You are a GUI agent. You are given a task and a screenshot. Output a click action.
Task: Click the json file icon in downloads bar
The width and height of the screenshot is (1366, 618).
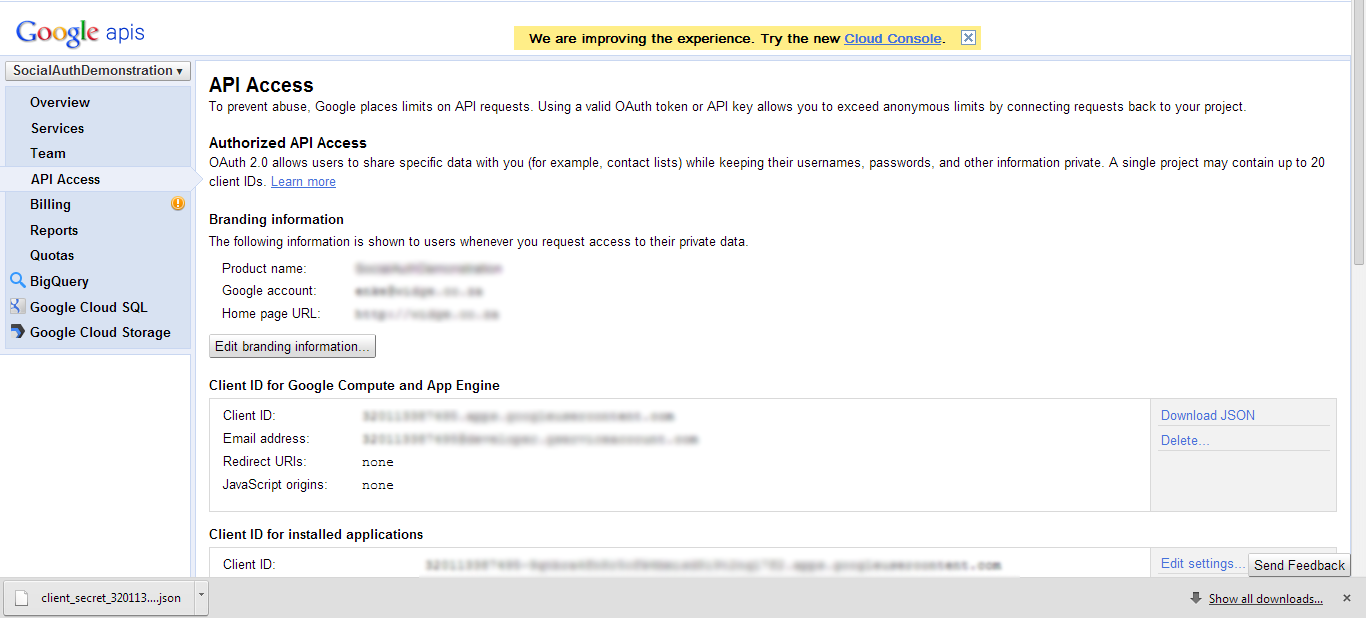pyautogui.click(x=22, y=598)
